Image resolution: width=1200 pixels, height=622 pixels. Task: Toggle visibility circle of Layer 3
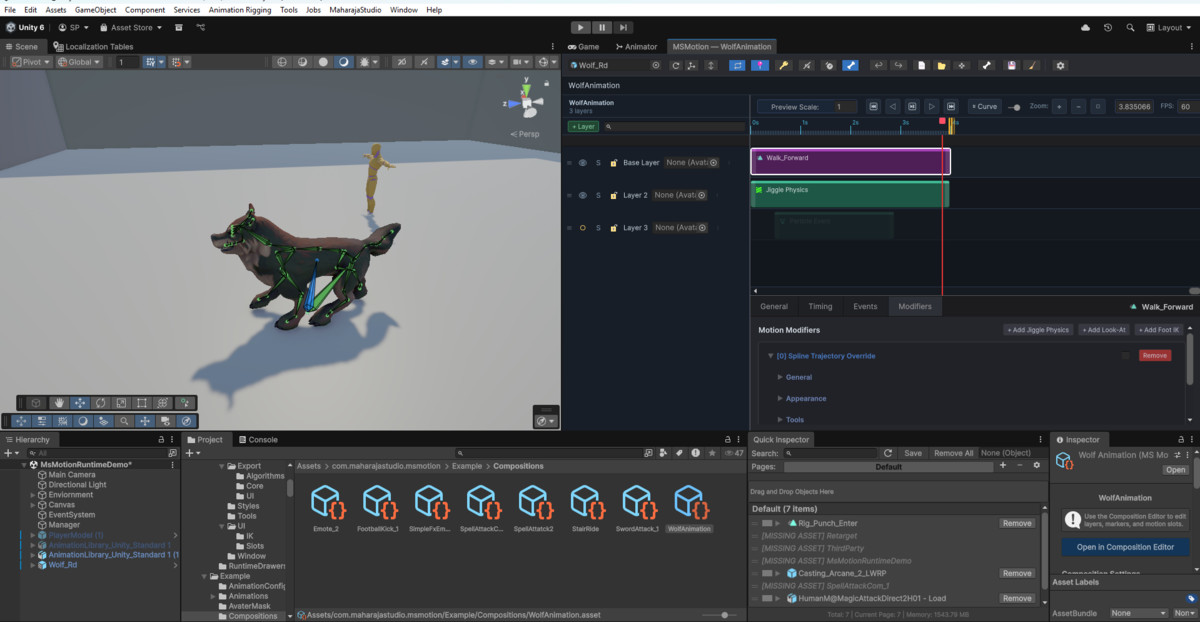582,228
